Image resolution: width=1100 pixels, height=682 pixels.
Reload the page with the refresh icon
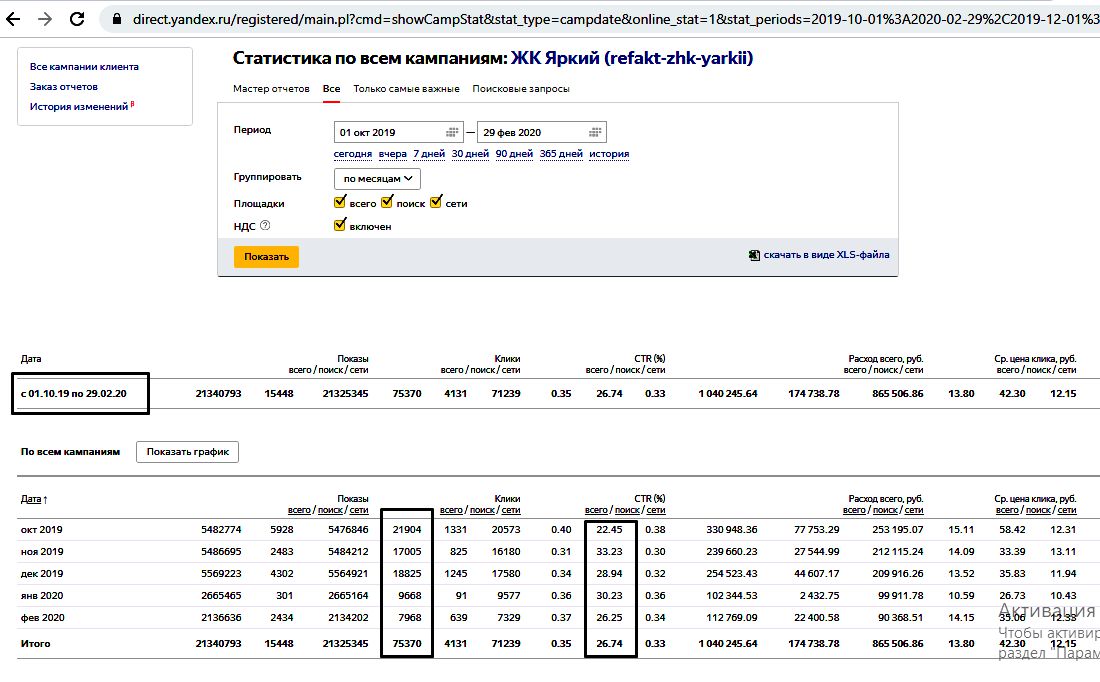[x=78, y=19]
